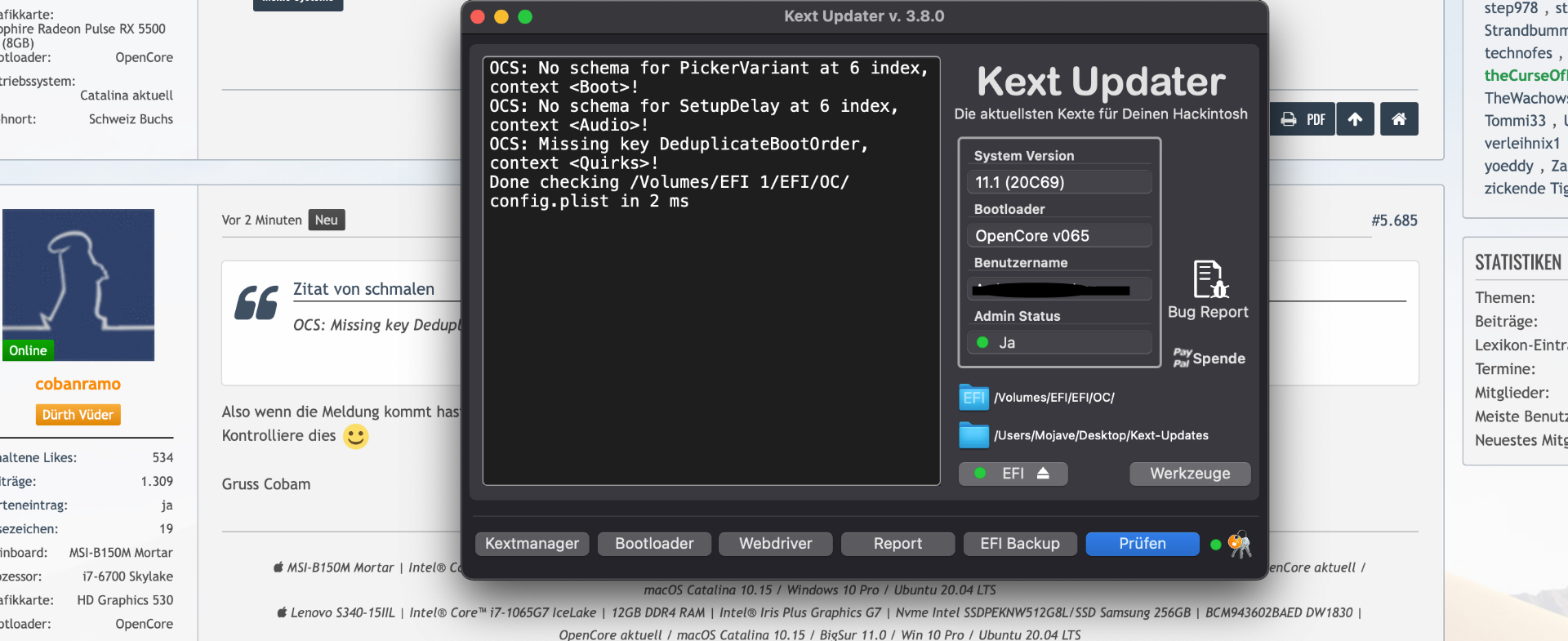Click the 'i7-6700 Skylake' processor text
Screen dimensions: 1568x641
coord(127,576)
